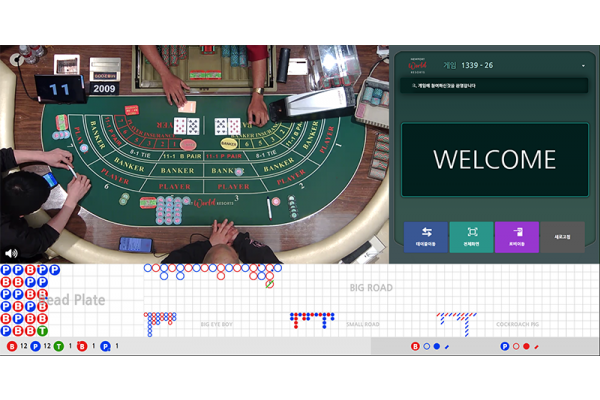The width and height of the screenshot is (600, 400).
Task: Click the blue Player count icon
Action: [x=36, y=346]
